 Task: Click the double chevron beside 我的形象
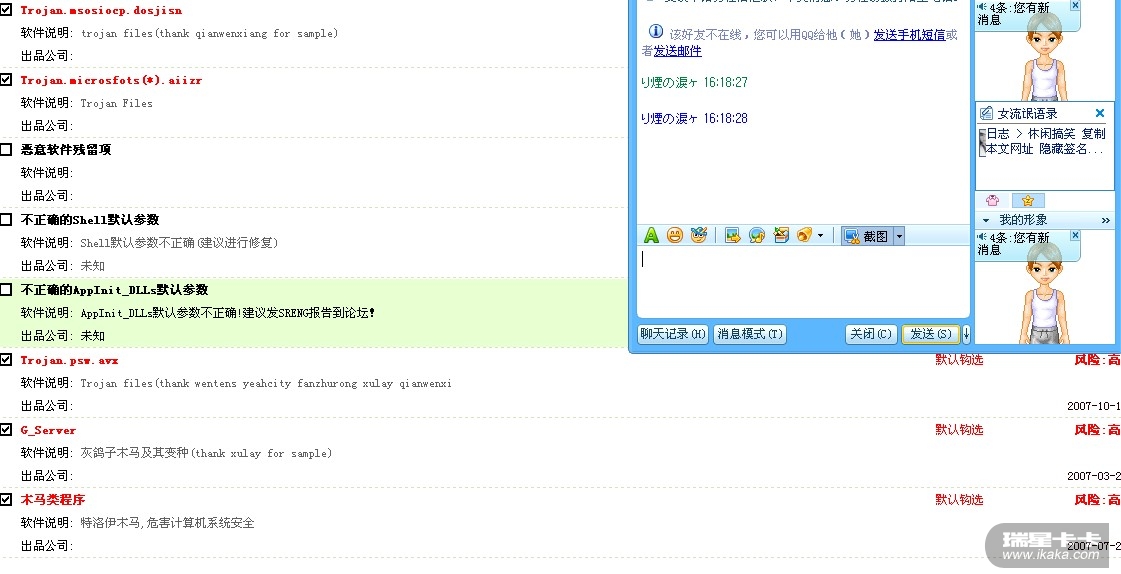pos(1105,220)
